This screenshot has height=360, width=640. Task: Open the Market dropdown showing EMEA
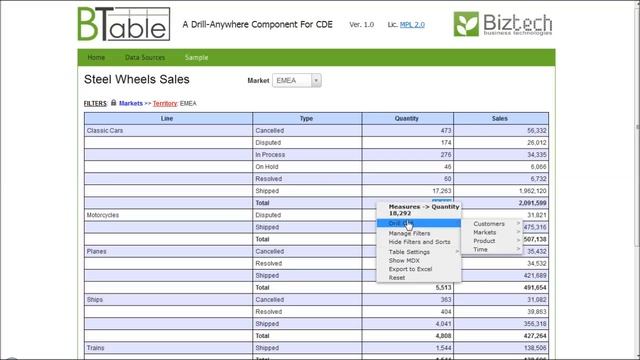(x=297, y=80)
